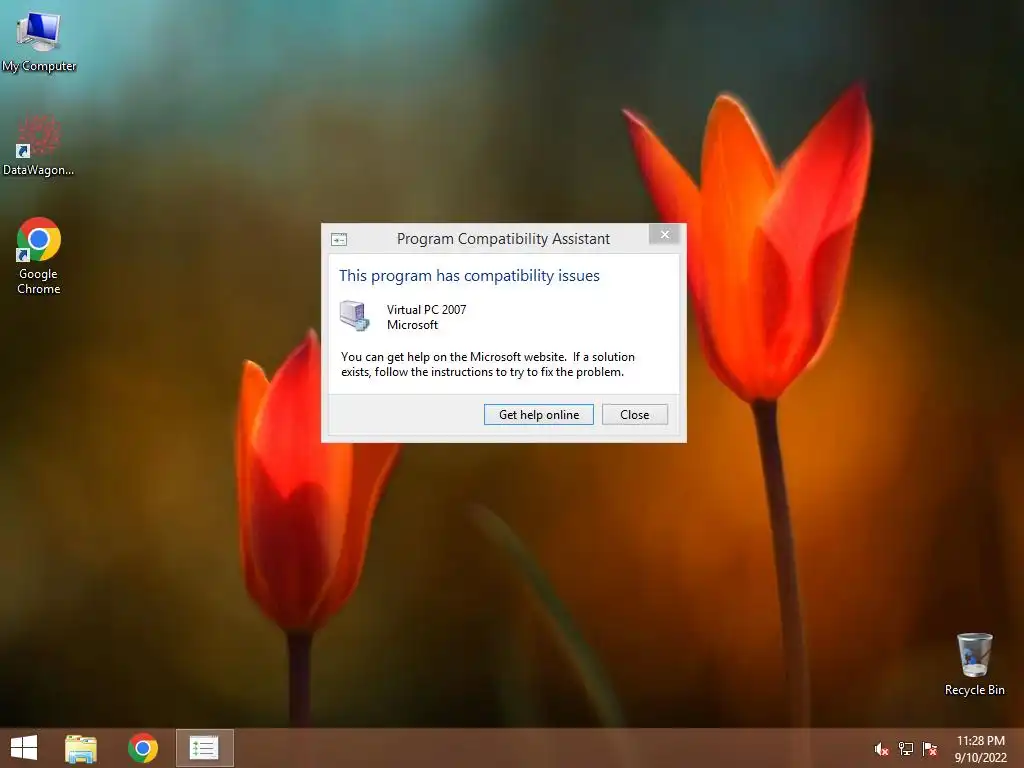
Task: Select the Google Chrome desktop shortcut
Action: pyautogui.click(x=39, y=256)
